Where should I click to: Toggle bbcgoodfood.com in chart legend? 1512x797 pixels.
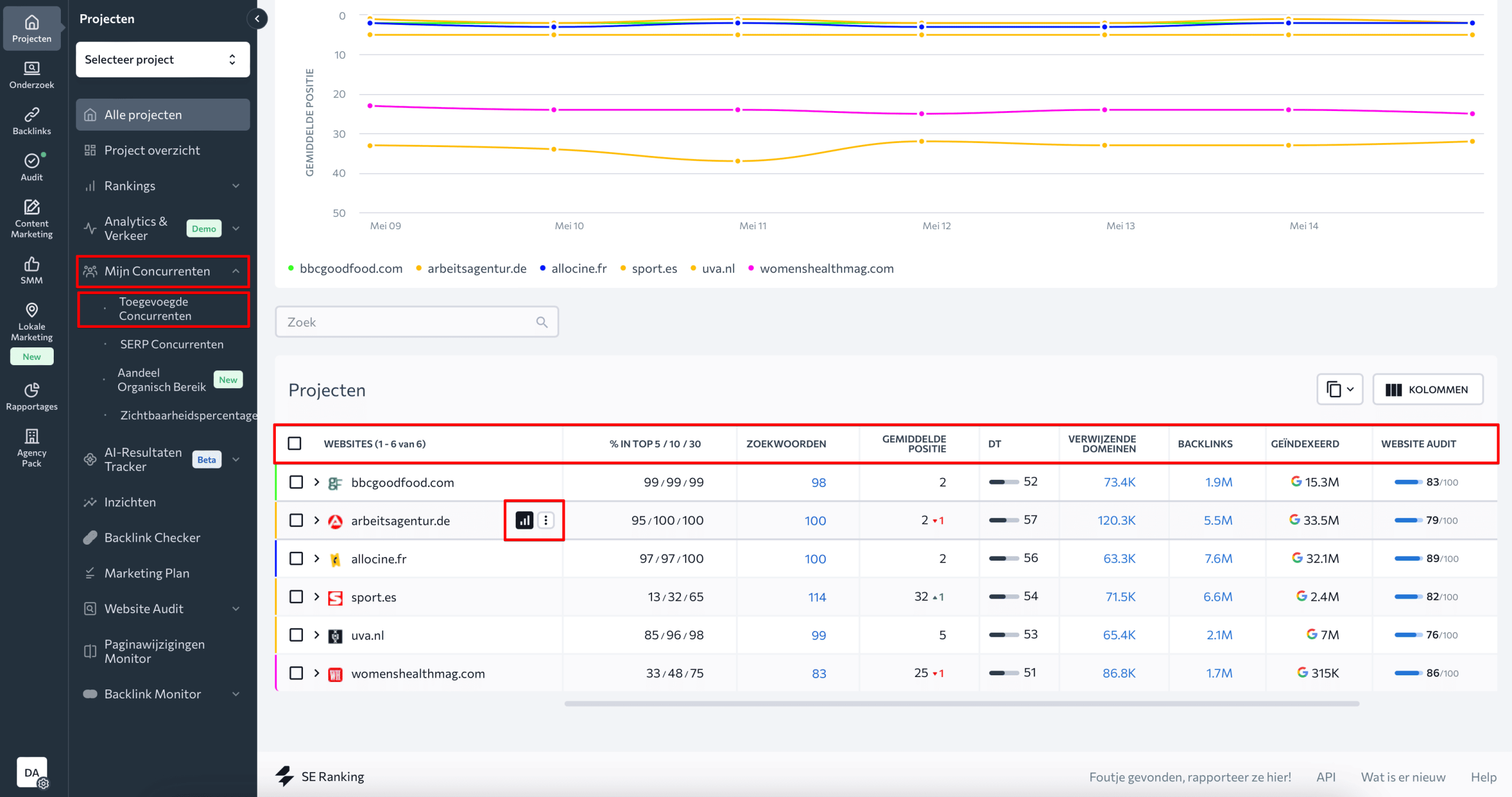pos(345,268)
